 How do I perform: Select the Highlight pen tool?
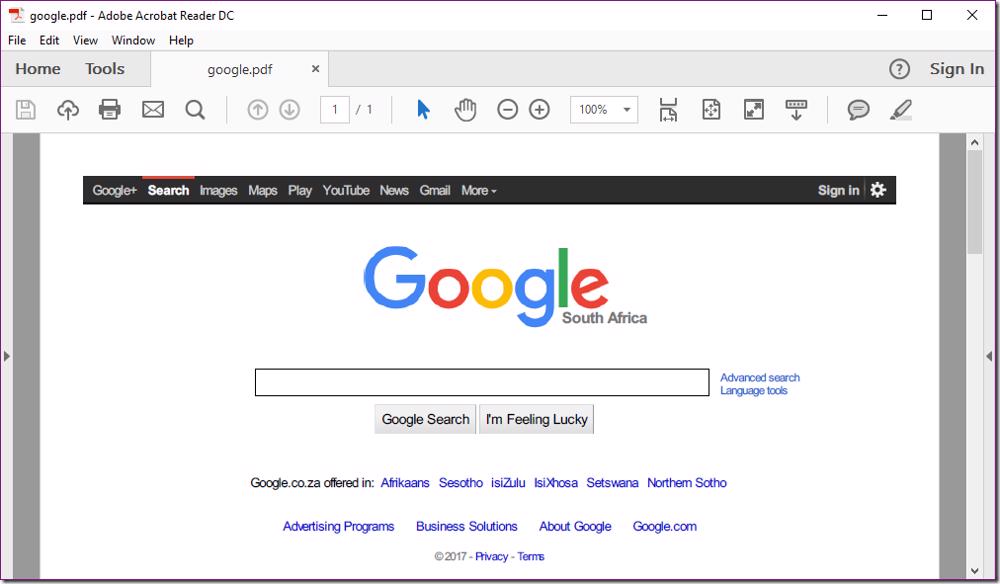coord(901,110)
